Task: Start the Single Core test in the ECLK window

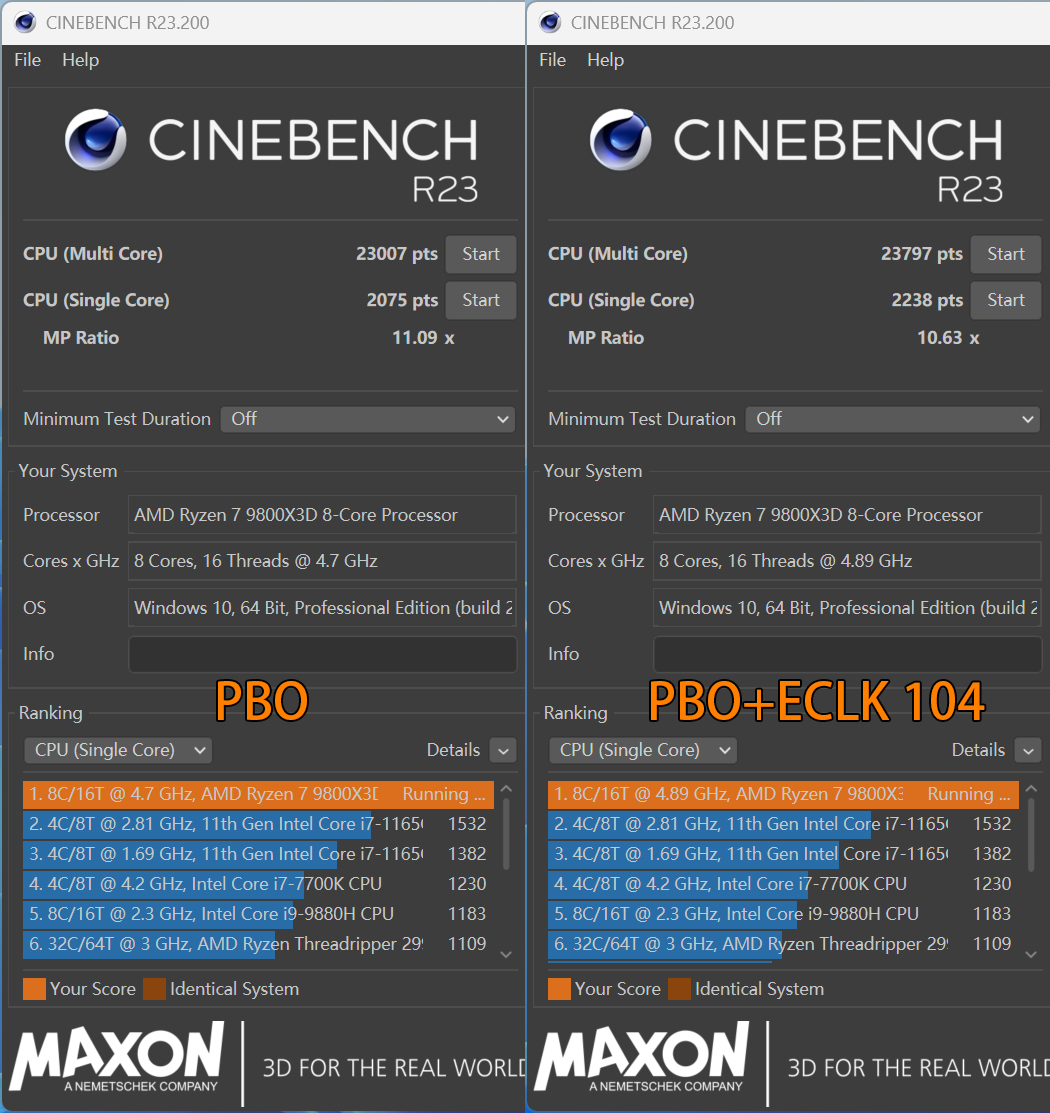Action: point(1005,300)
